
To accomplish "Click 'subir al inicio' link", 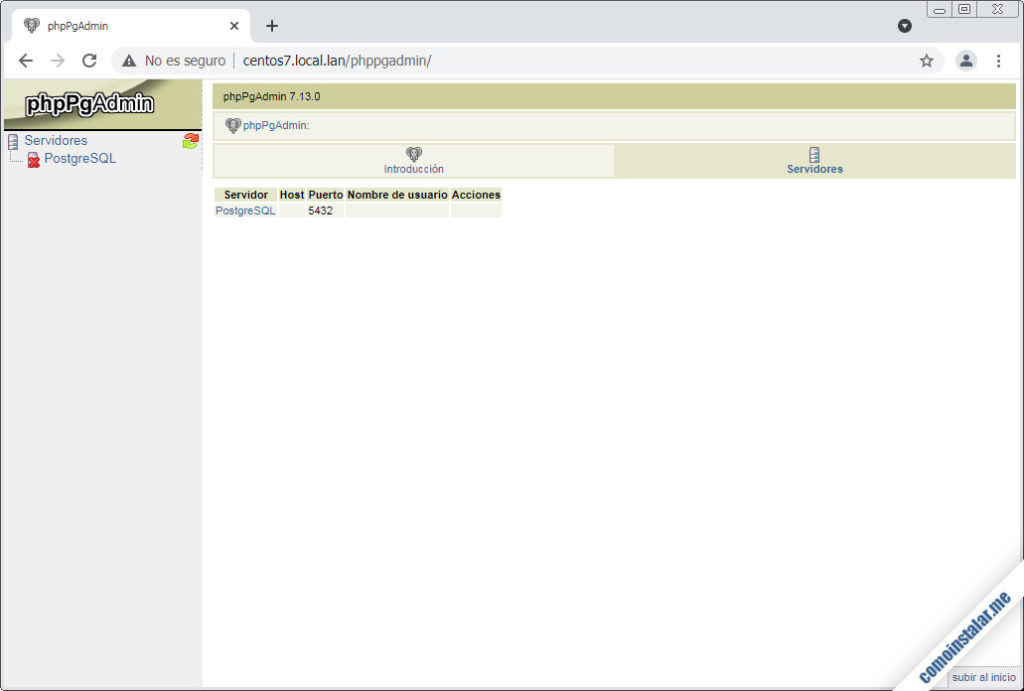I will pos(983,677).
